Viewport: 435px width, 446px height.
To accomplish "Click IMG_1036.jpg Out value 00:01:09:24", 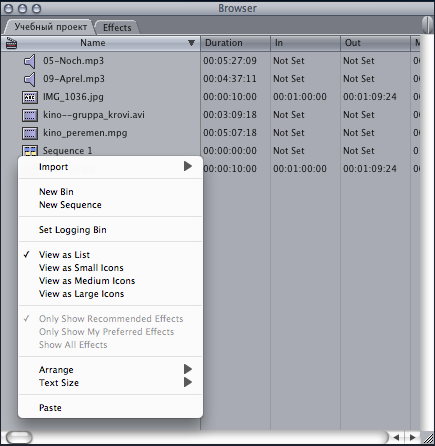I will tap(370, 97).
